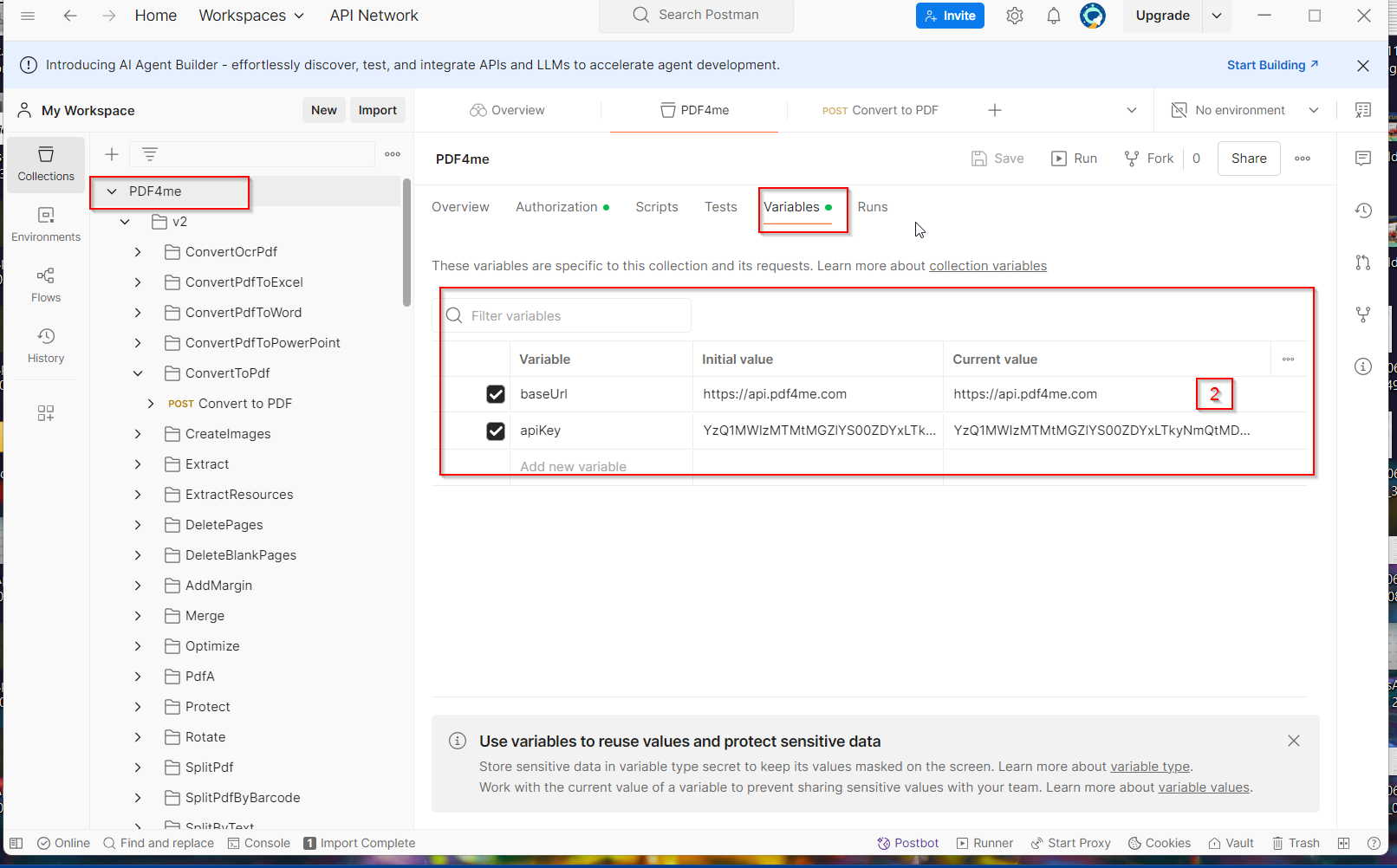Open the tabs overflow dropdown chevron
This screenshot has height=868, width=1397.
tap(1132, 110)
